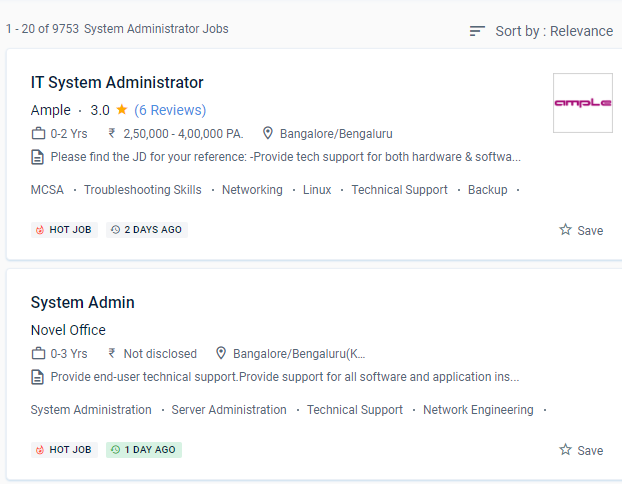Click the 2 DAYS AGO clock badge

click(x=147, y=230)
